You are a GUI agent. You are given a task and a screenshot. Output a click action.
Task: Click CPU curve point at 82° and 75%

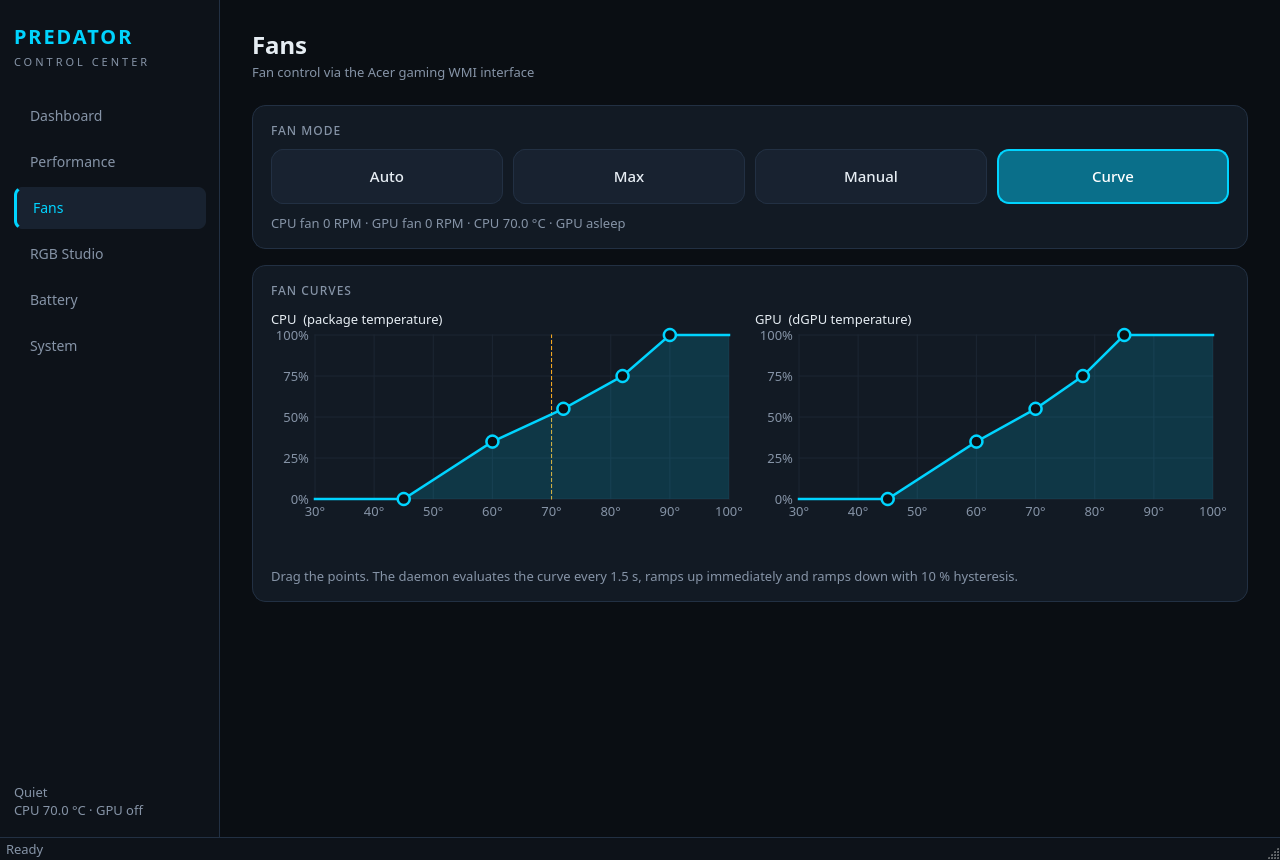click(622, 376)
